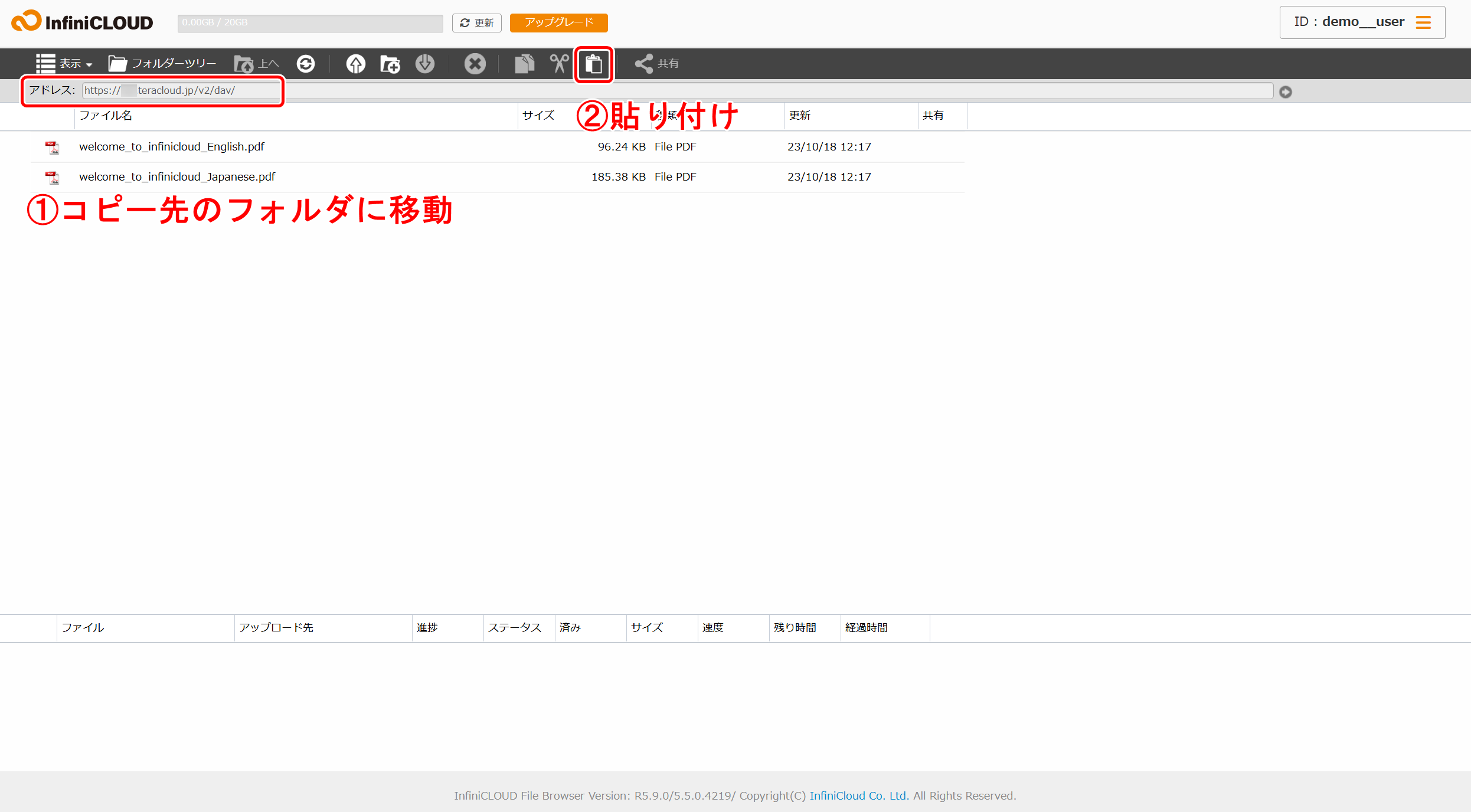
Task: Click the download arrow icon
Action: [424, 64]
